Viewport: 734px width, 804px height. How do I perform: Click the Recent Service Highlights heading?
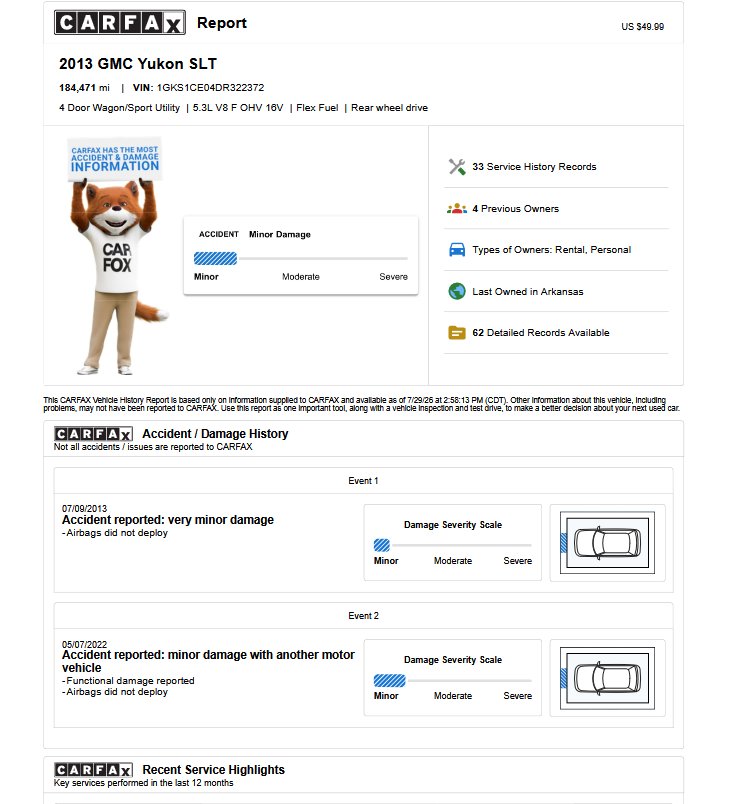click(x=213, y=770)
